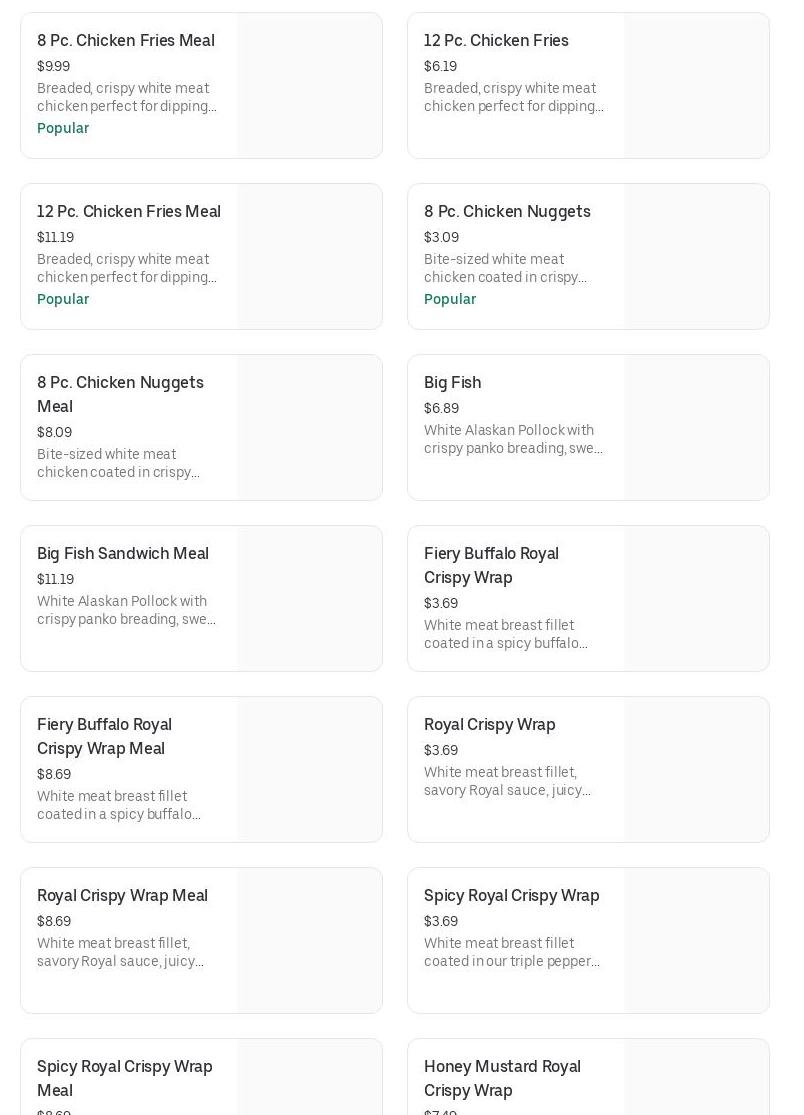Open the 12 Pc. Chicken Fries Meal item
This screenshot has width=804, height=1115.
[129, 212]
